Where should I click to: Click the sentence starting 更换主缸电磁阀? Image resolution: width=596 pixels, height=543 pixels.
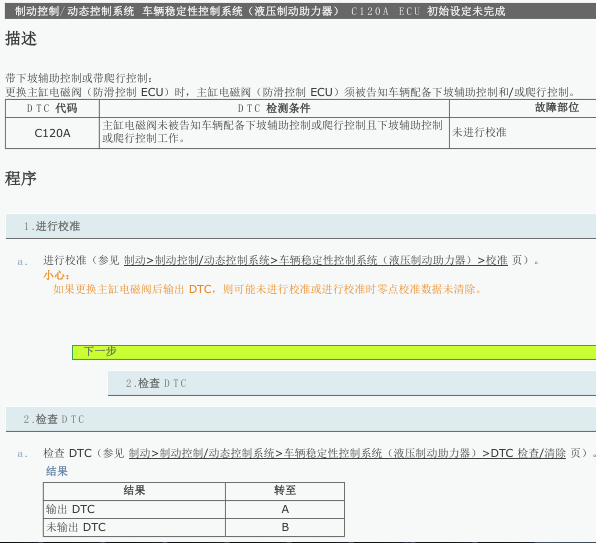click(x=291, y=92)
